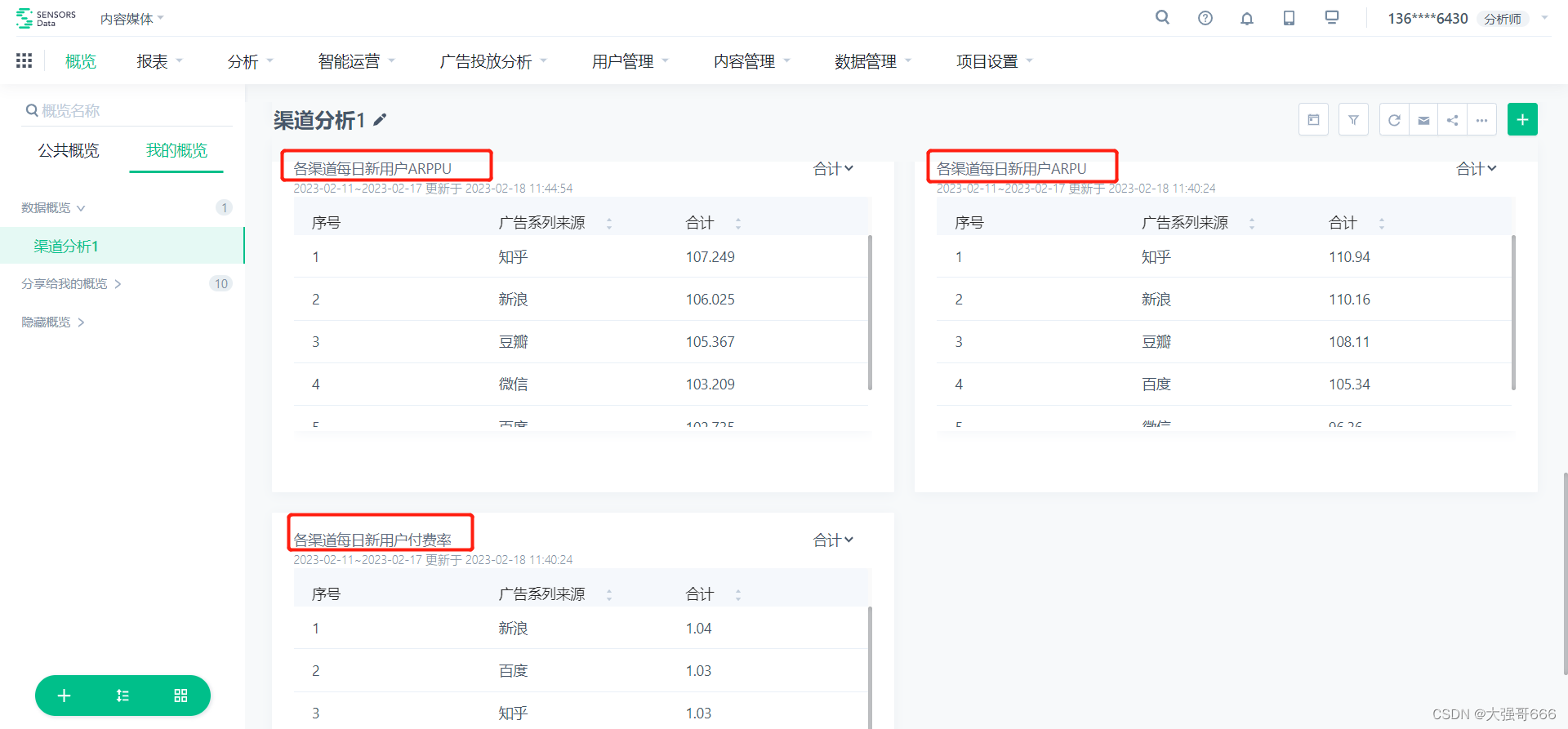Sort ARPU table by 合计 column
The width and height of the screenshot is (1568, 729).
coord(1382,223)
